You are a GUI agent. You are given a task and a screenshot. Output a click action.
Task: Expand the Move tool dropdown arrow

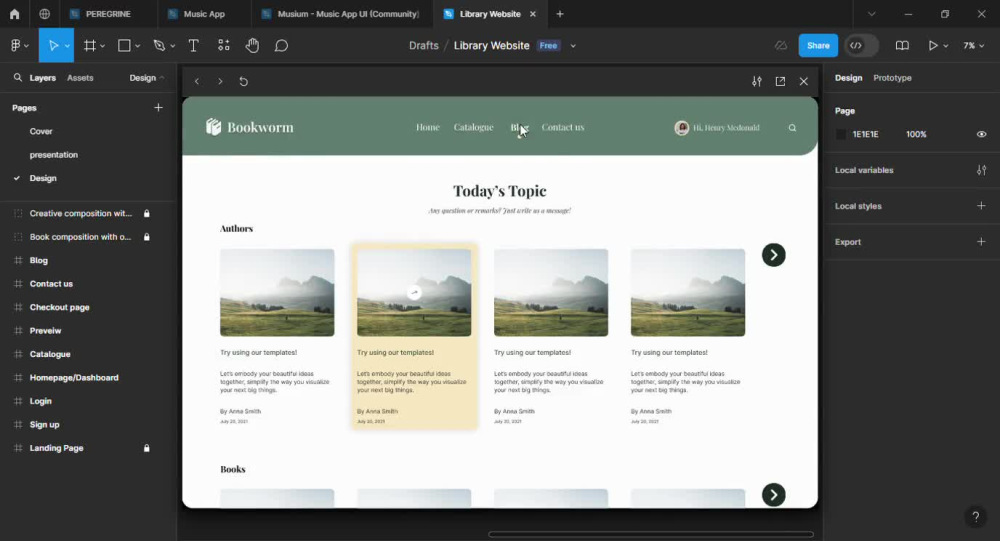tap(67, 46)
